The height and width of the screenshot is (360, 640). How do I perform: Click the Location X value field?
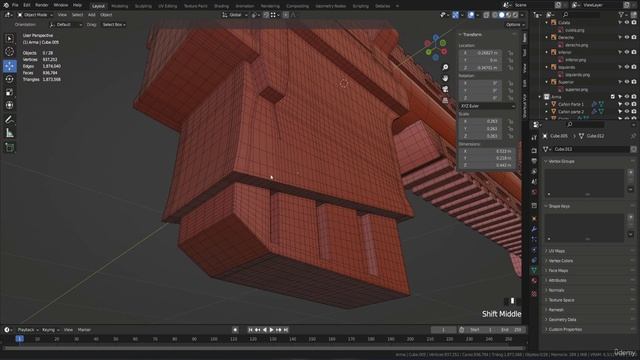point(480,53)
